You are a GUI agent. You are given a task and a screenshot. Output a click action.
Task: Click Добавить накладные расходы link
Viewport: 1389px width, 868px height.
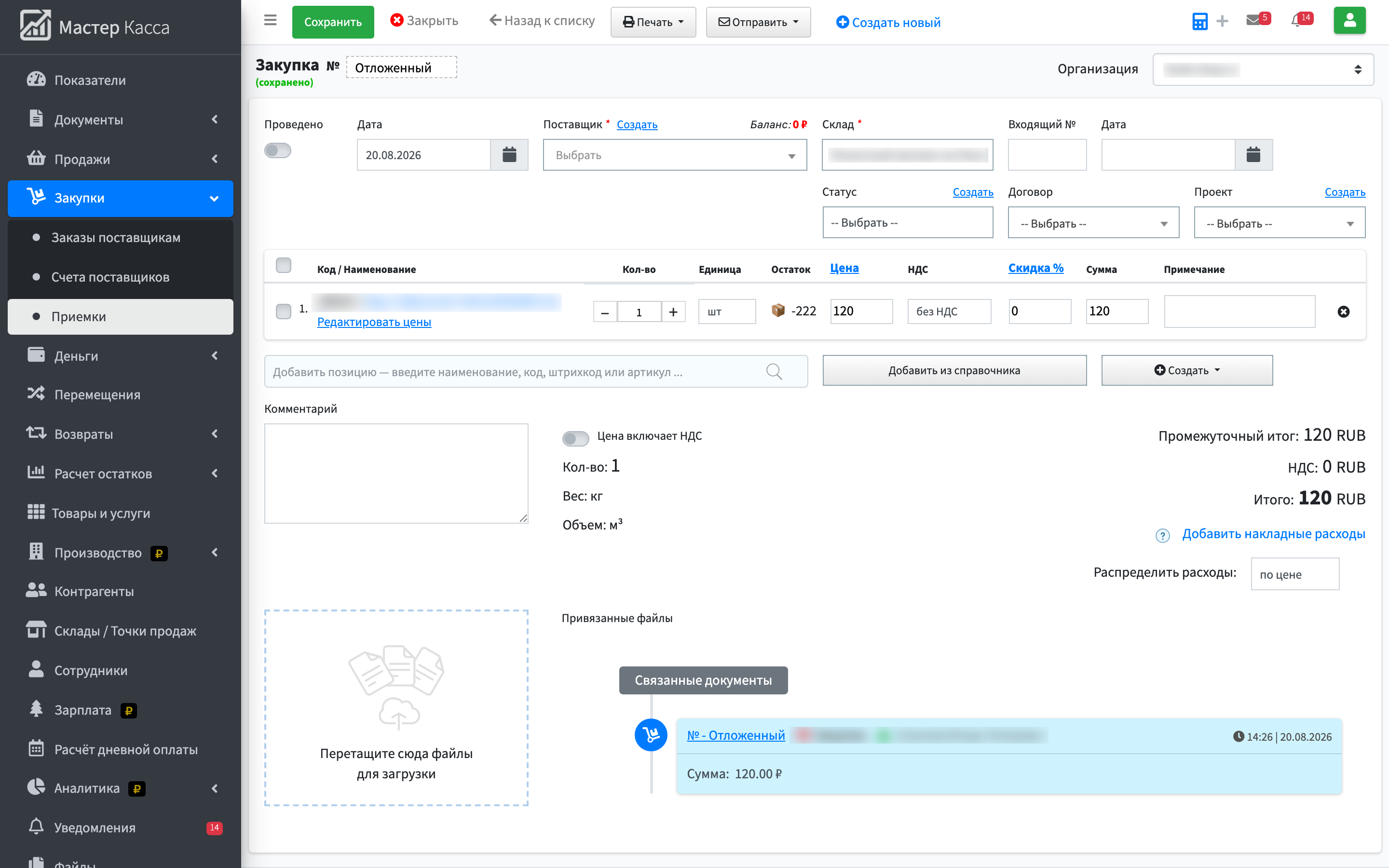point(1273,534)
